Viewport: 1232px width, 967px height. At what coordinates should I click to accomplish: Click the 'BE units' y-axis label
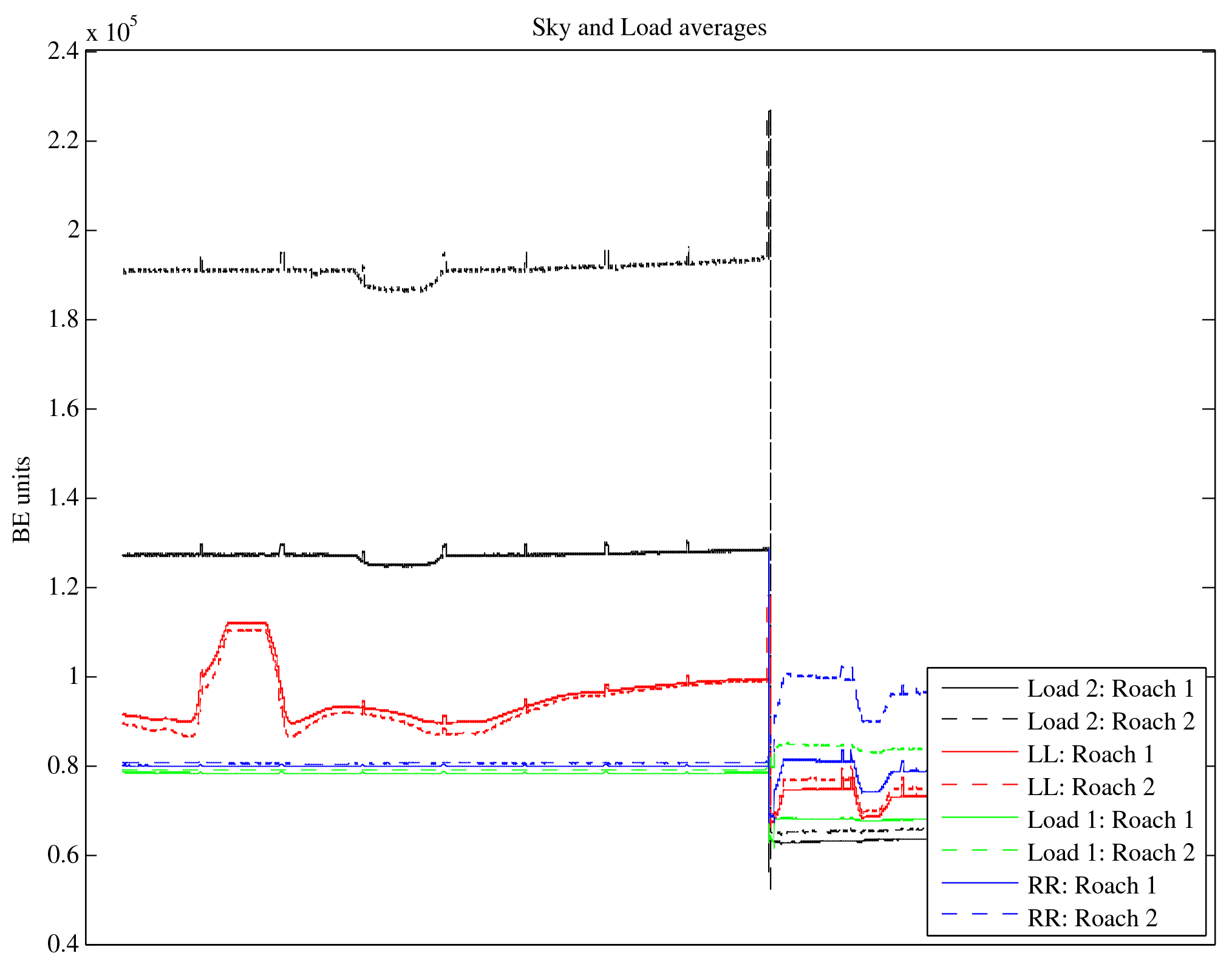click(21, 499)
